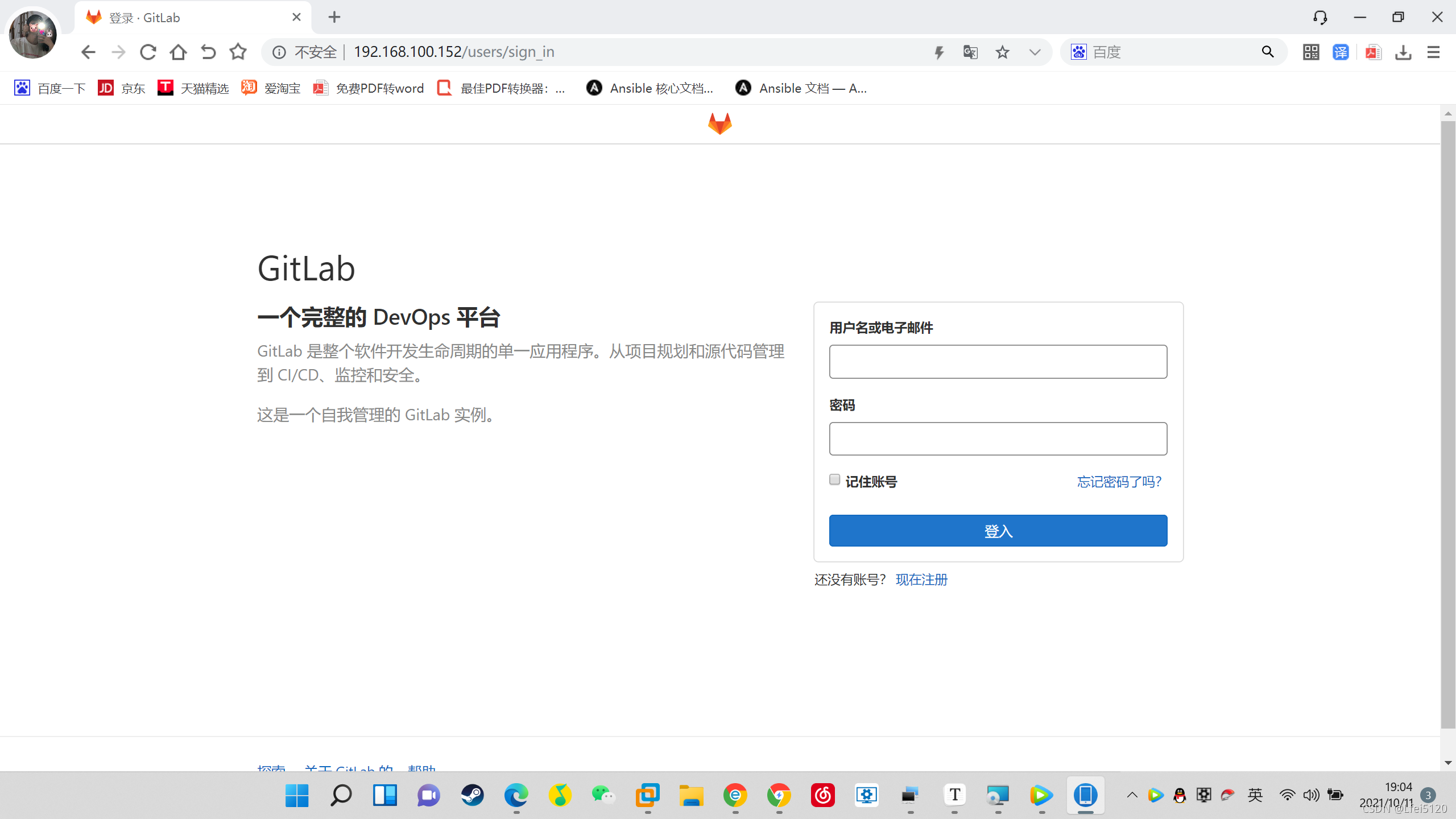This screenshot has height=819, width=1456.
Task: Open the 爱淘宝 bookmark
Action: [x=270, y=88]
